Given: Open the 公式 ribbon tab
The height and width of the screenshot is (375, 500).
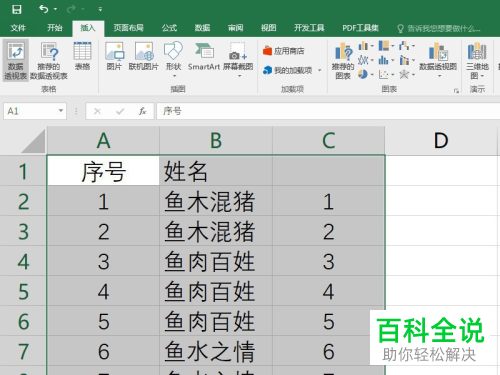Looking at the screenshot, I should pos(169,28).
